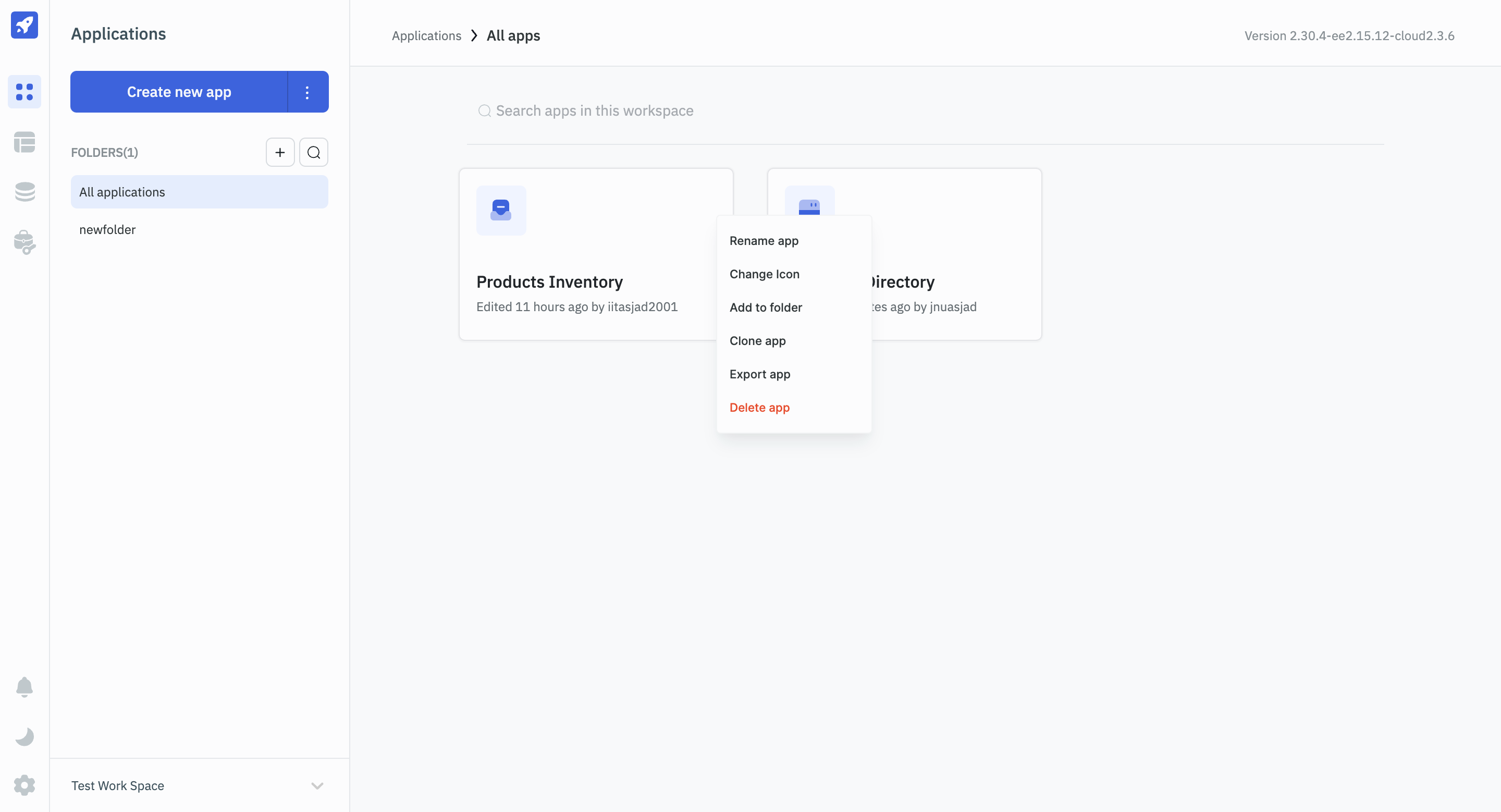The width and height of the screenshot is (1501, 812).
Task: Expand the FOLDERS section with plus icon
Action: 280,152
